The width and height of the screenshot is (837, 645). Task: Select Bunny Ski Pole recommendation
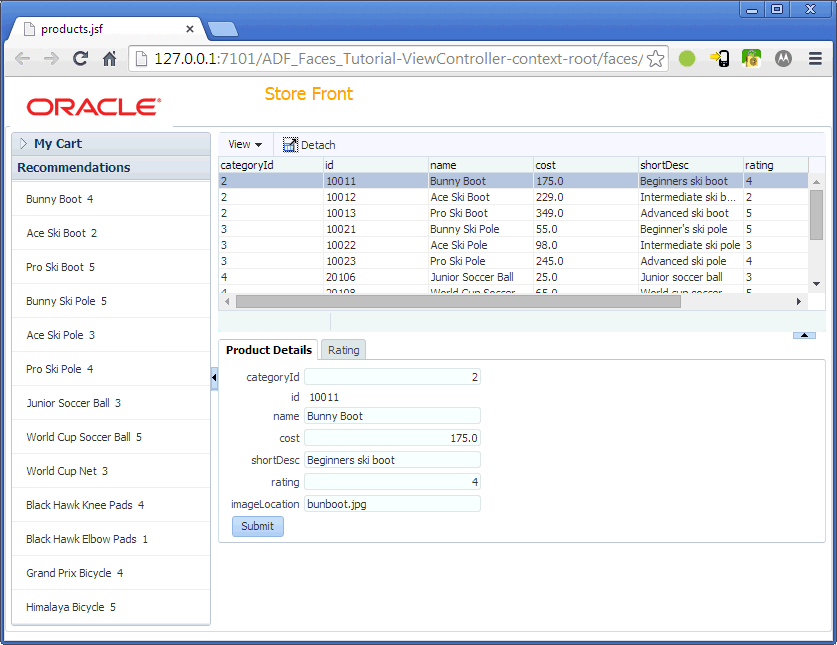tap(111, 301)
